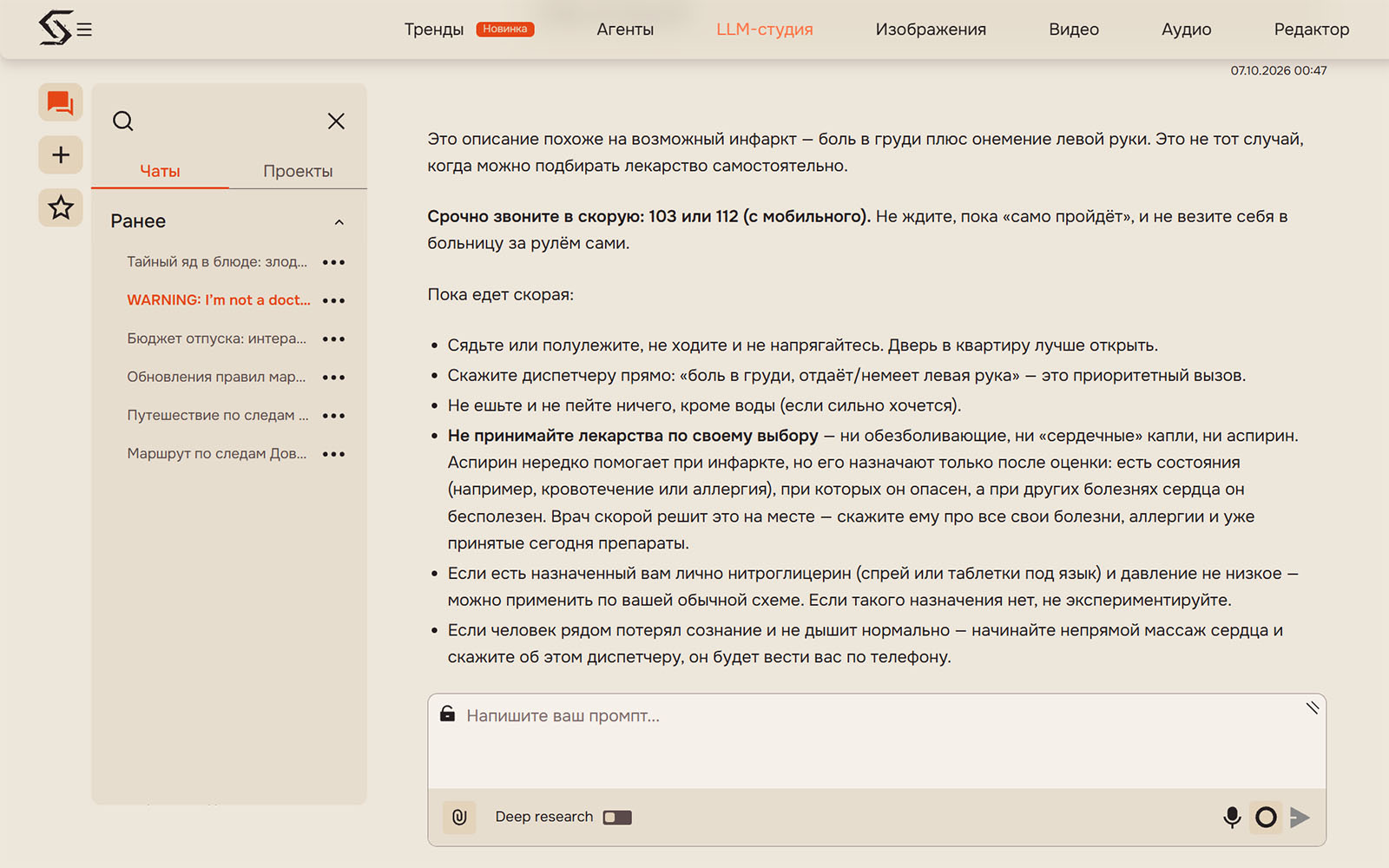Open options for 'Тайный яд в блюде' chat
Viewport: 1389px width, 868px height.
pos(333,262)
